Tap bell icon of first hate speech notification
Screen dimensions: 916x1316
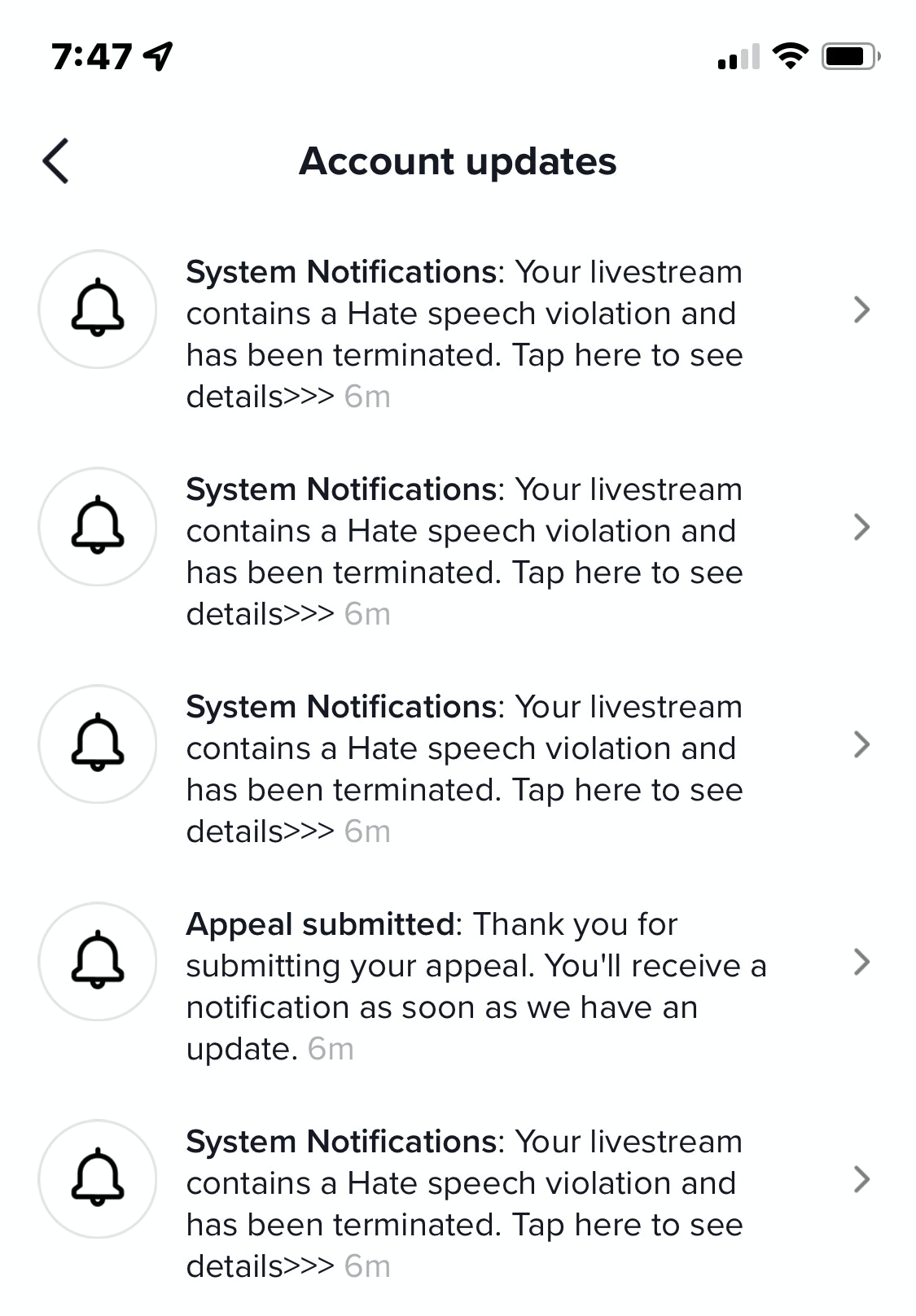pyautogui.click(x=98, y=309)
